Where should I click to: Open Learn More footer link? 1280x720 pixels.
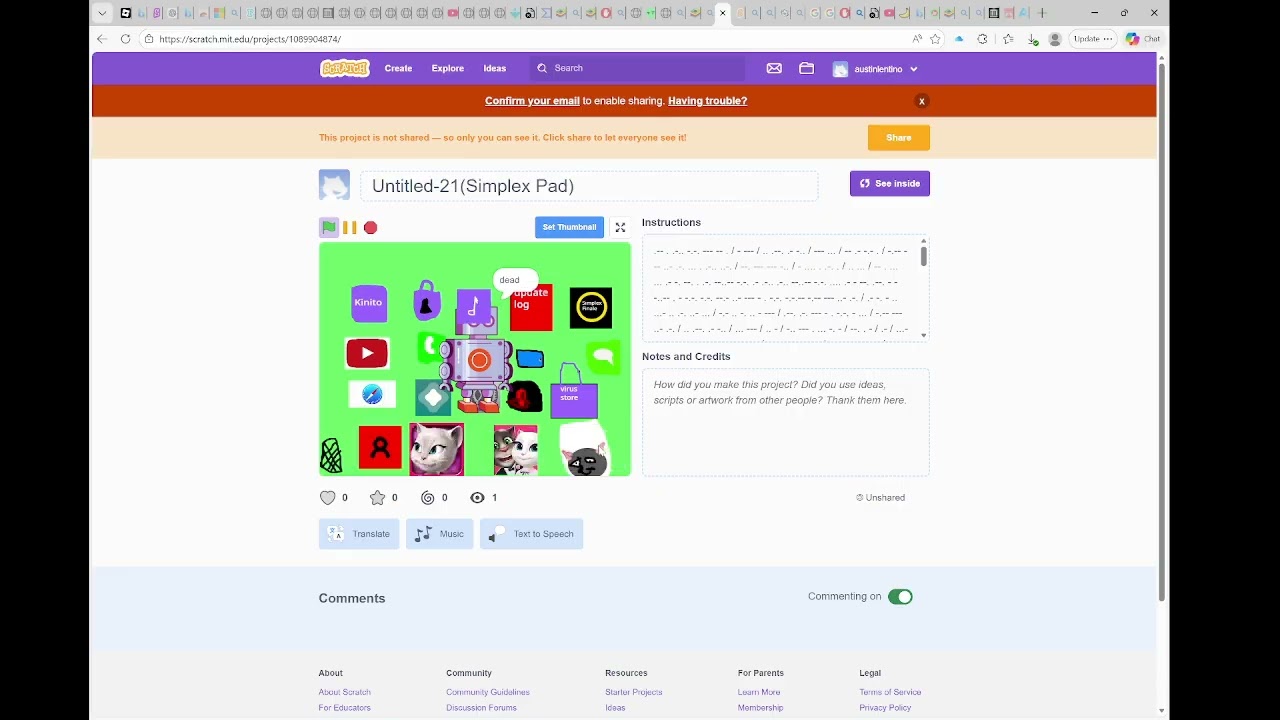coord(759,692)
